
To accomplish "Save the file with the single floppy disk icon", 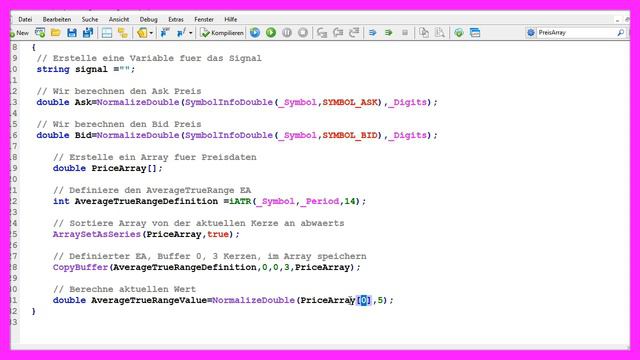I will point(72,33).
